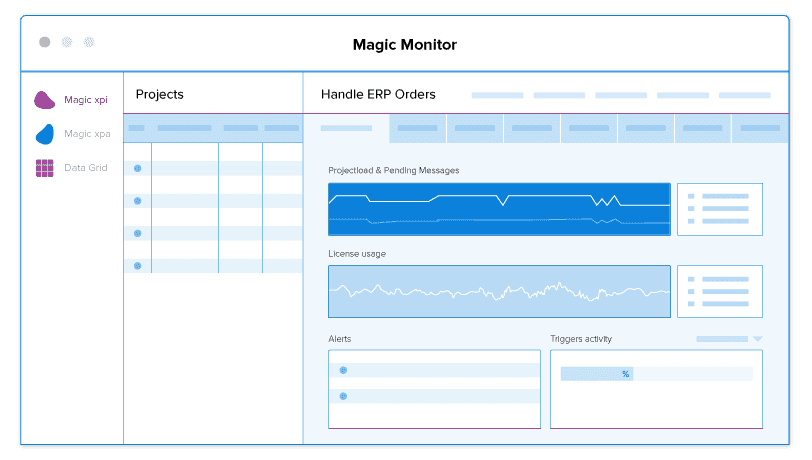Click the Magic xpa blue icon
The width and height of the screenshot is (812, 460).
point(45,134)
